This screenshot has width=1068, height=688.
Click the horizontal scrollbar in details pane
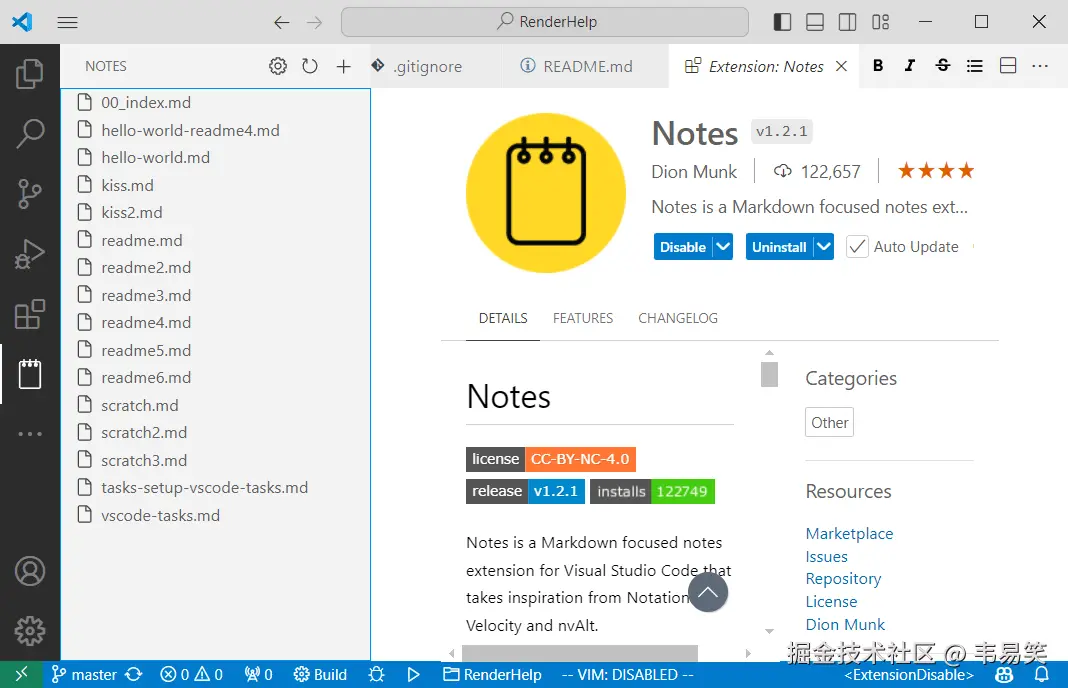click(x=580, y=653)
